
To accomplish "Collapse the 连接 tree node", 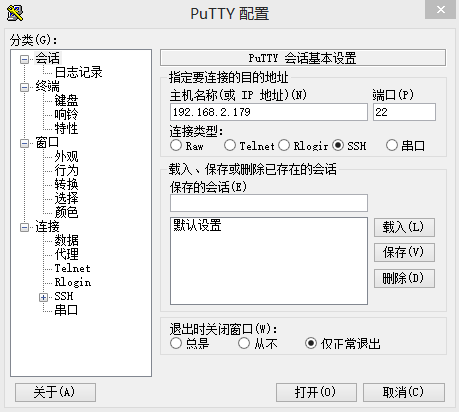I will pyautogui.click(x=24, y=227).
